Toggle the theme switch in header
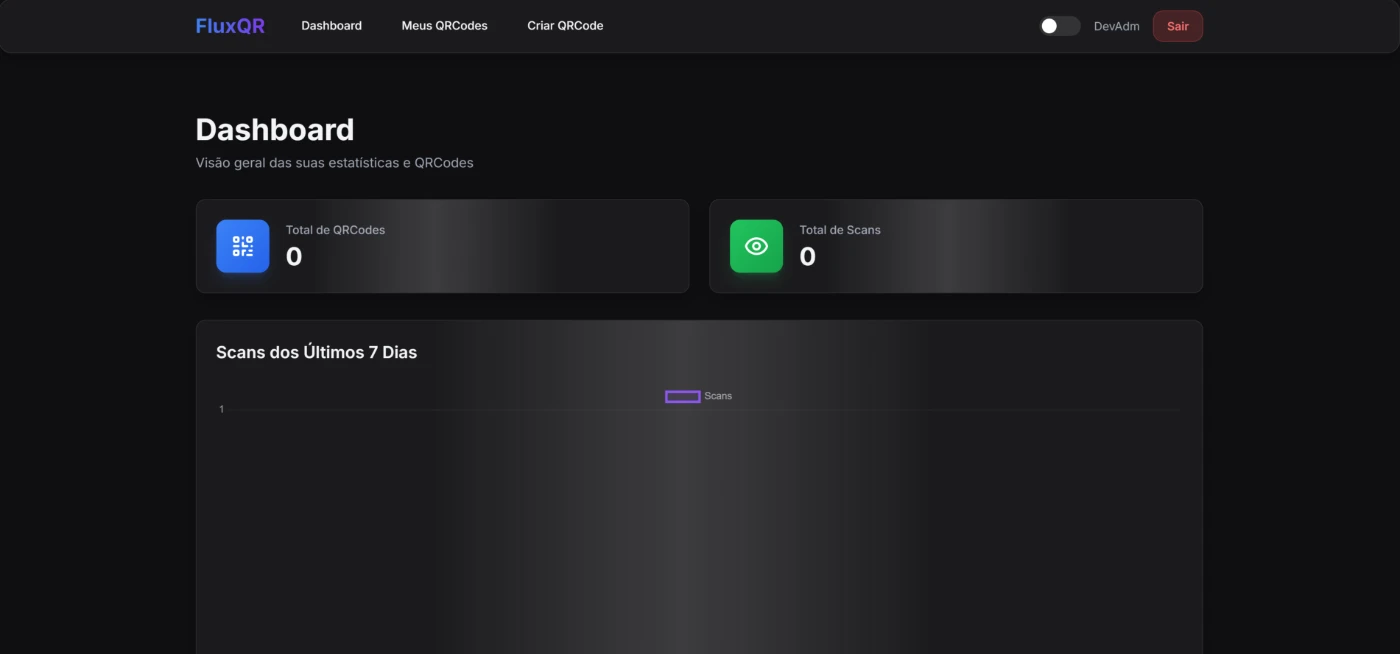Image resolution: width=1400 pixels, height=654 pixels. (1059, 26)
